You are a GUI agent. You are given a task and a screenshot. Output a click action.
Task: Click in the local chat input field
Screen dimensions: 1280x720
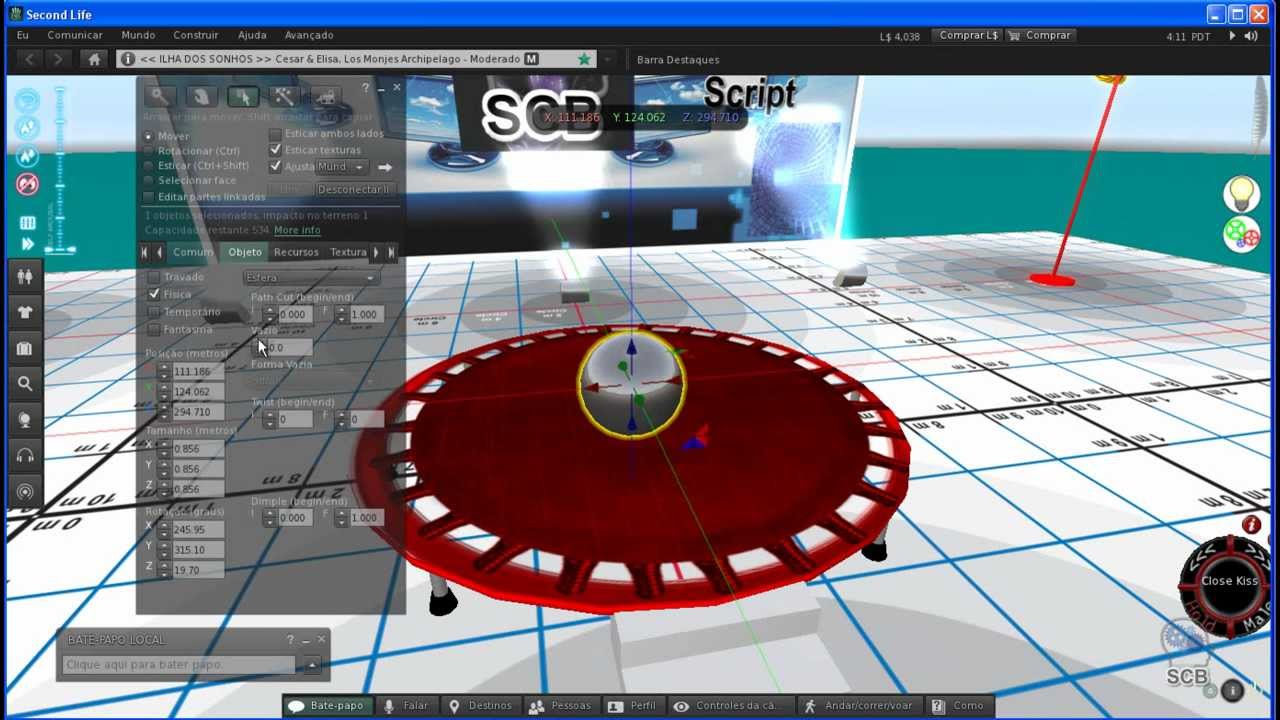point(180,665)
